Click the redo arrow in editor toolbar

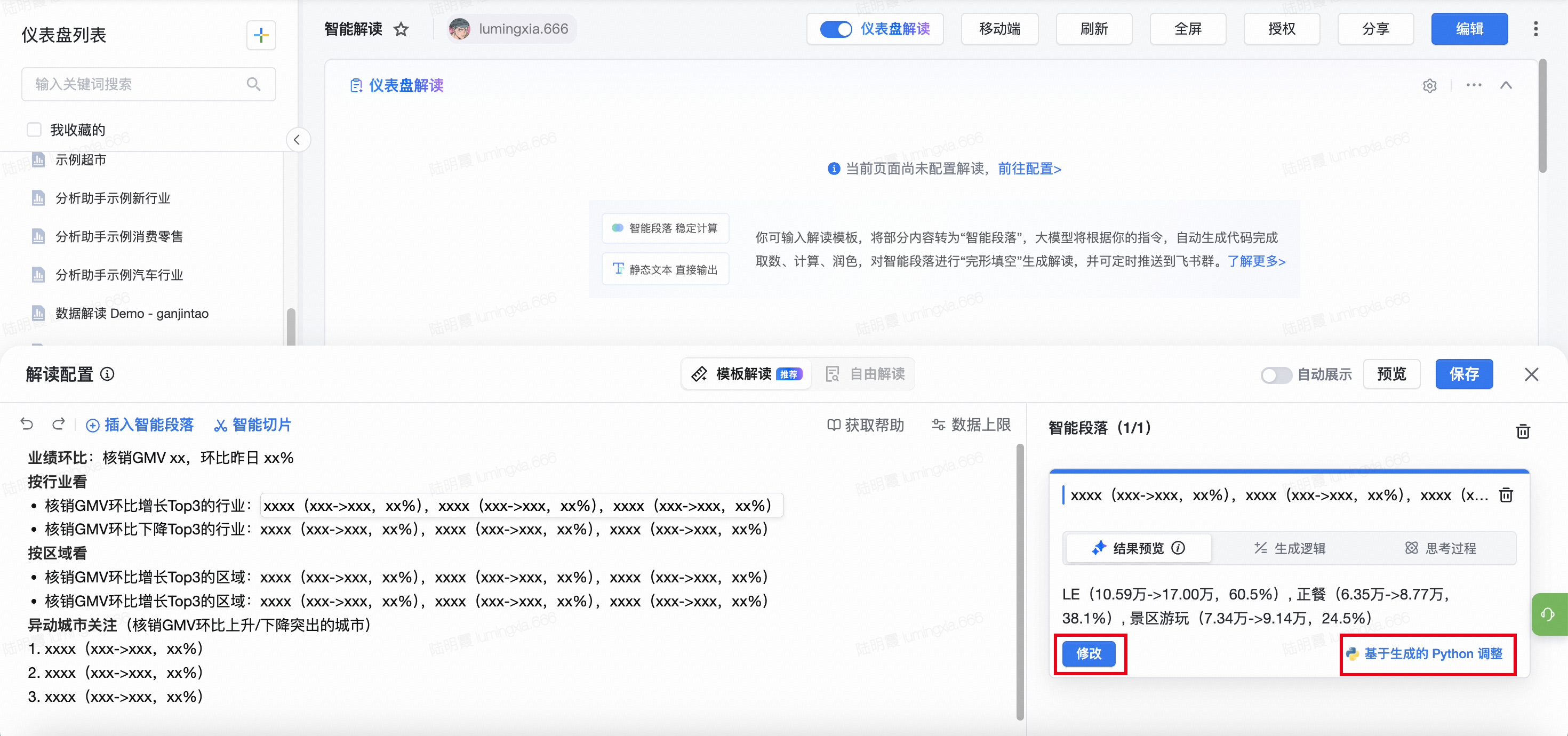pyautogui.click(x=59, y=423)
